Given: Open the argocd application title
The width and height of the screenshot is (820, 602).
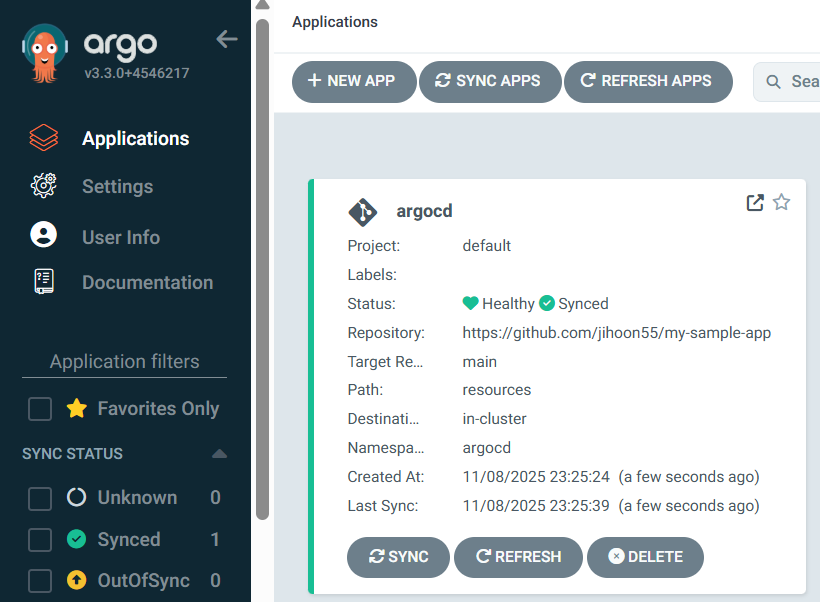Looking at the screenshot, I should click(x=424, y=211).
